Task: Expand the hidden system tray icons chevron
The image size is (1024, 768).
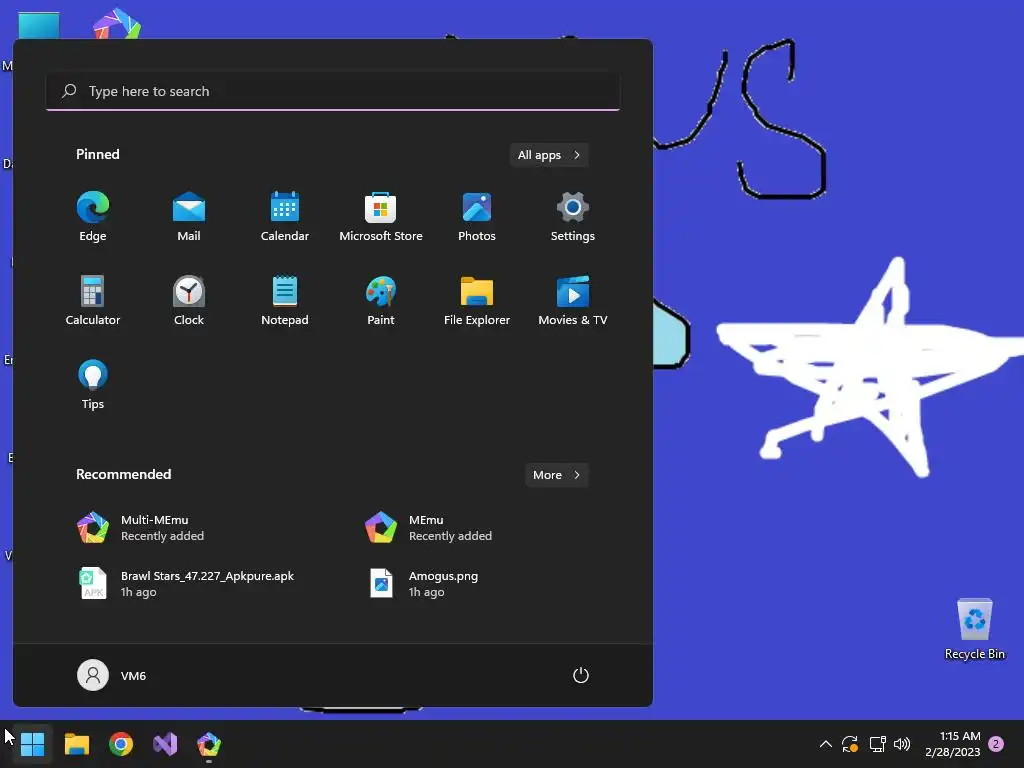Action: 825,744
